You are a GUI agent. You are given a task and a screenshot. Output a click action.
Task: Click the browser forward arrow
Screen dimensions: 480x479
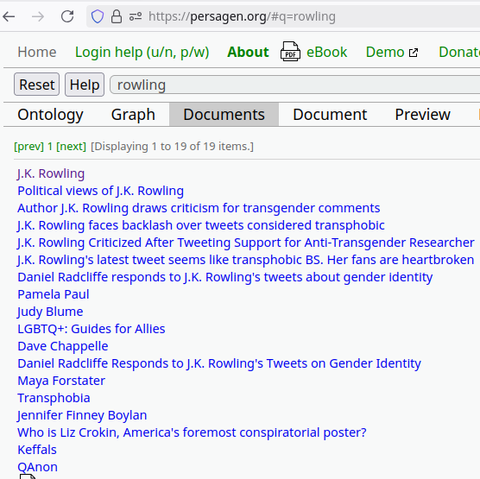coord(38,16)
